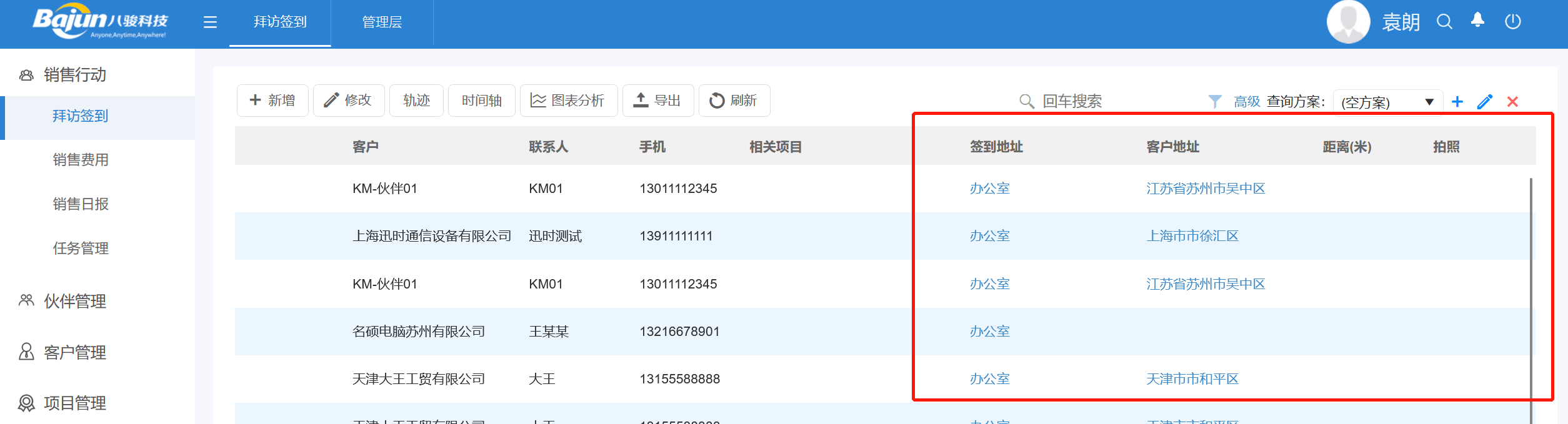Click the power logout icon

click(x=1512, y=22)
